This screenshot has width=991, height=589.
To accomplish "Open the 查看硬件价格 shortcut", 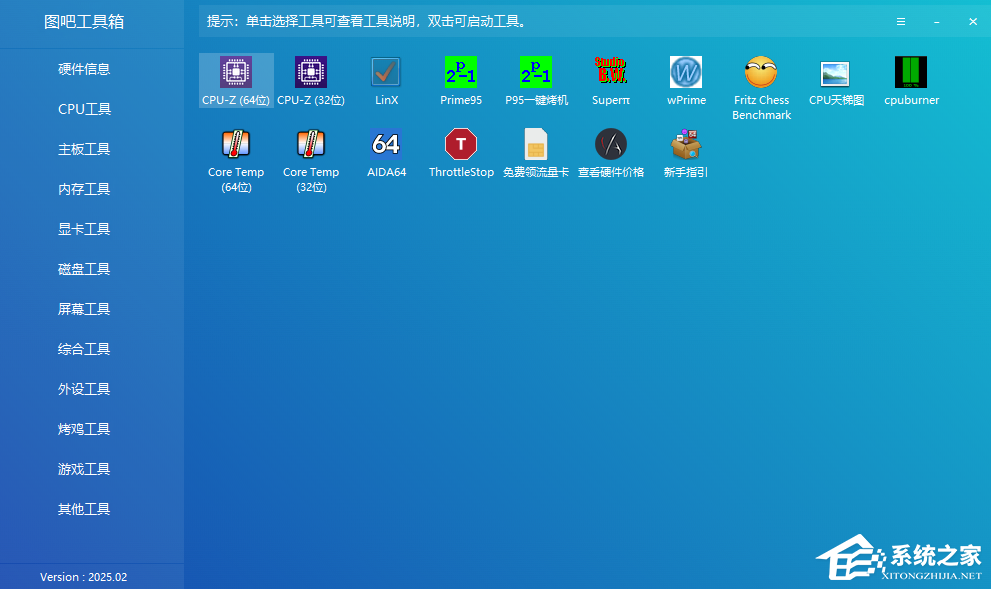I will coord(611,145).
